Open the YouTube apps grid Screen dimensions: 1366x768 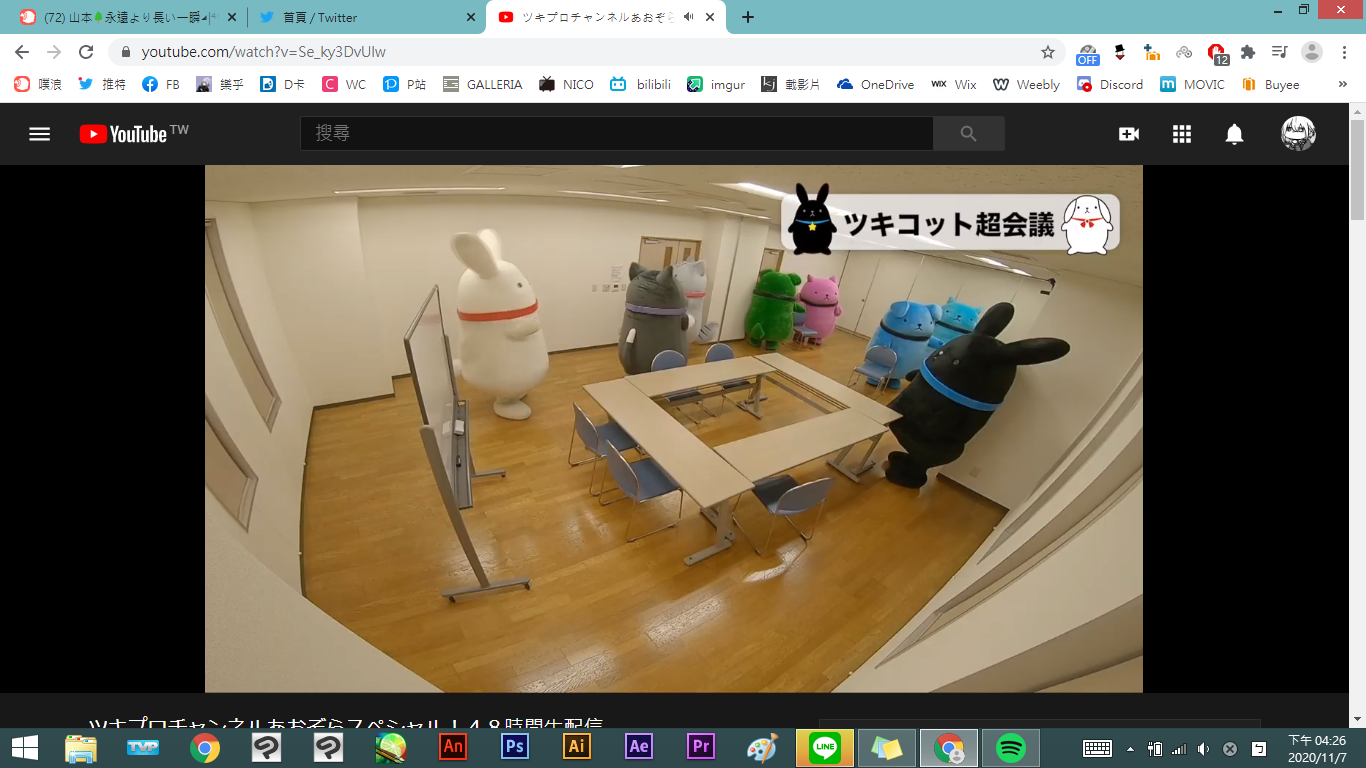(1182, 134)
